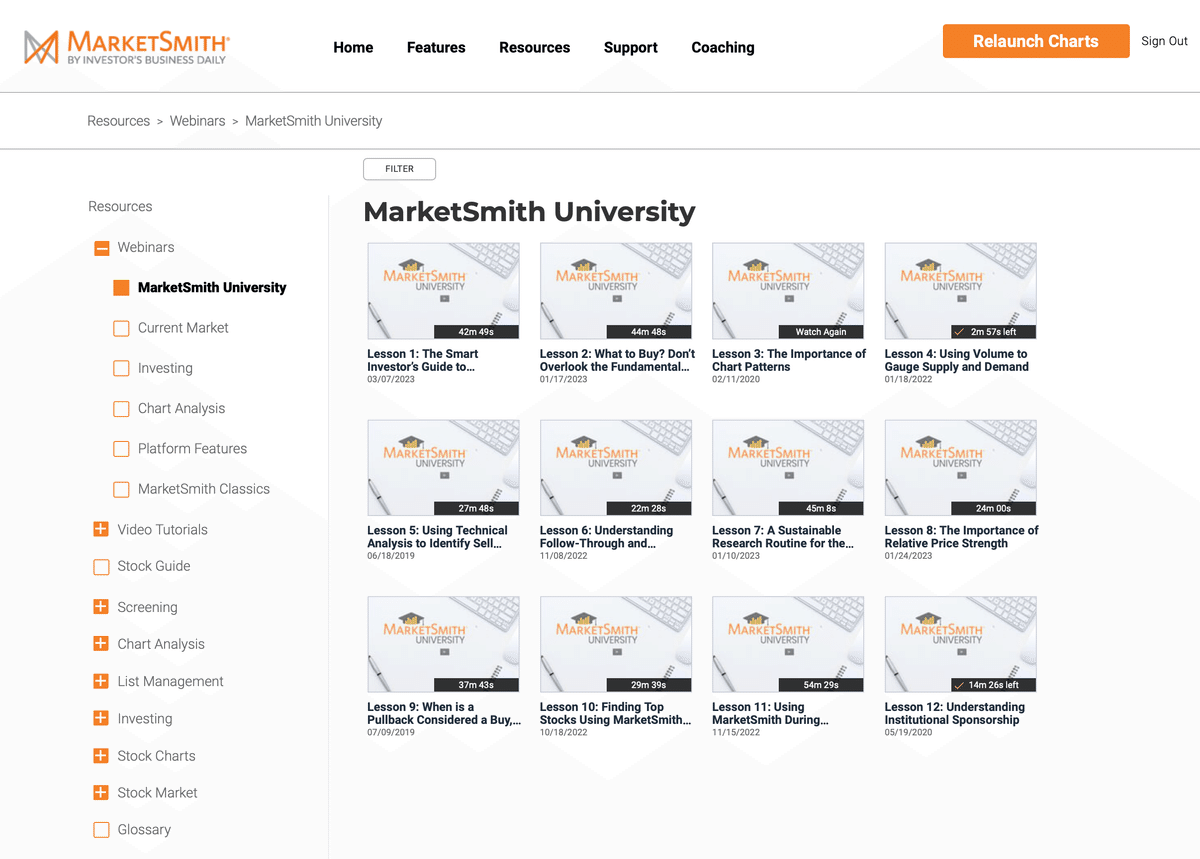Viewport: 1200px width, 859px height.
Task: Click the plus icon next to Screening
Action: coord(101,607)
